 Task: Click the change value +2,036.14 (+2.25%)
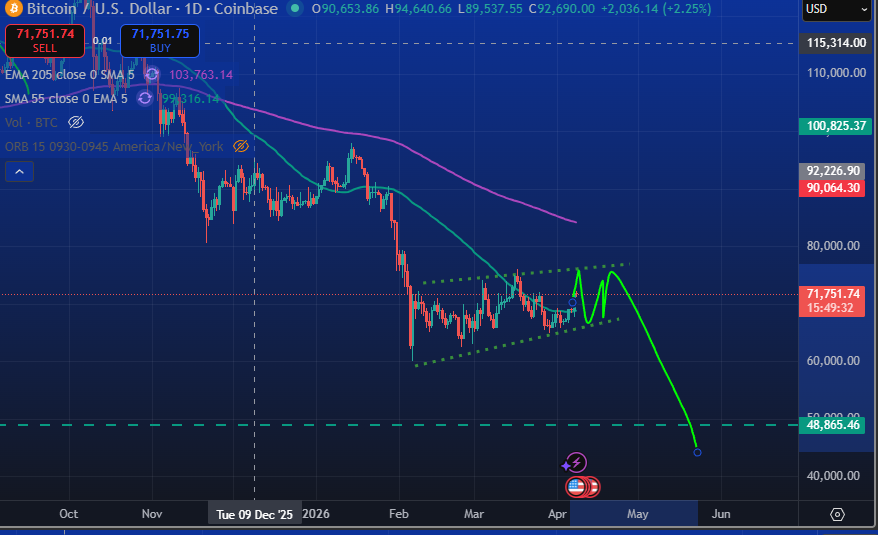pos(656,8)
